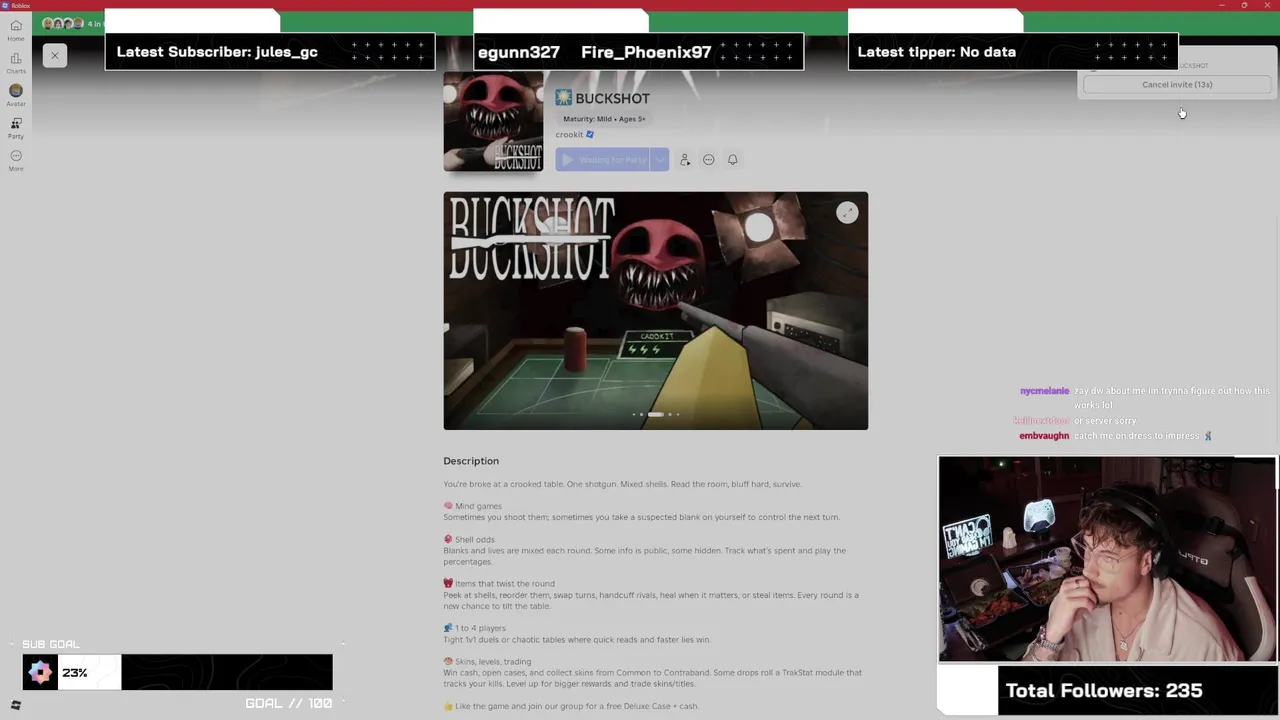Viewport: 1280px width, 720px height.
Task: Toggle the notification bell for BUCKSHOT
Action: [x=733, y=160]
